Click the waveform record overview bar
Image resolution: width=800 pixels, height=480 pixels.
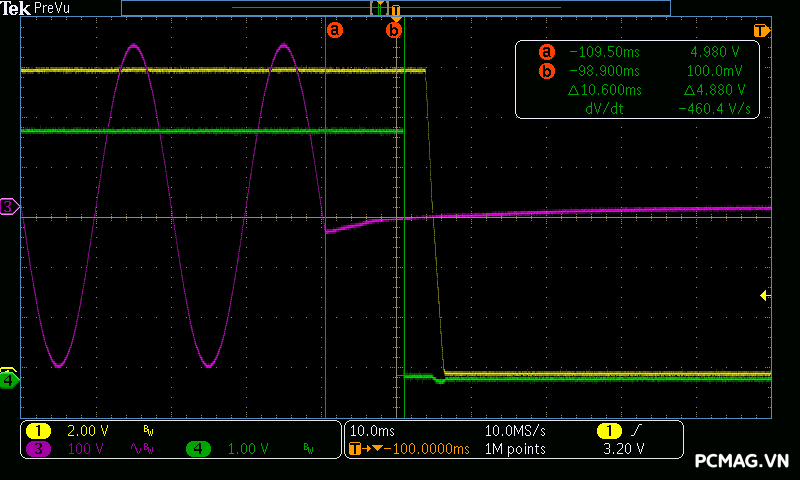coord(396,8)
